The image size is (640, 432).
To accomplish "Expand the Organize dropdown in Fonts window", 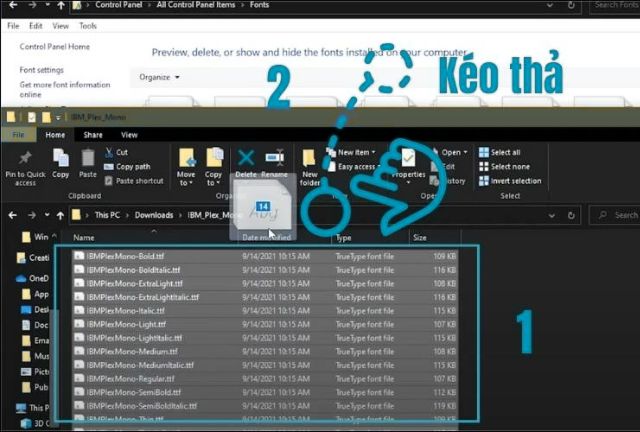I will point(160,77).
